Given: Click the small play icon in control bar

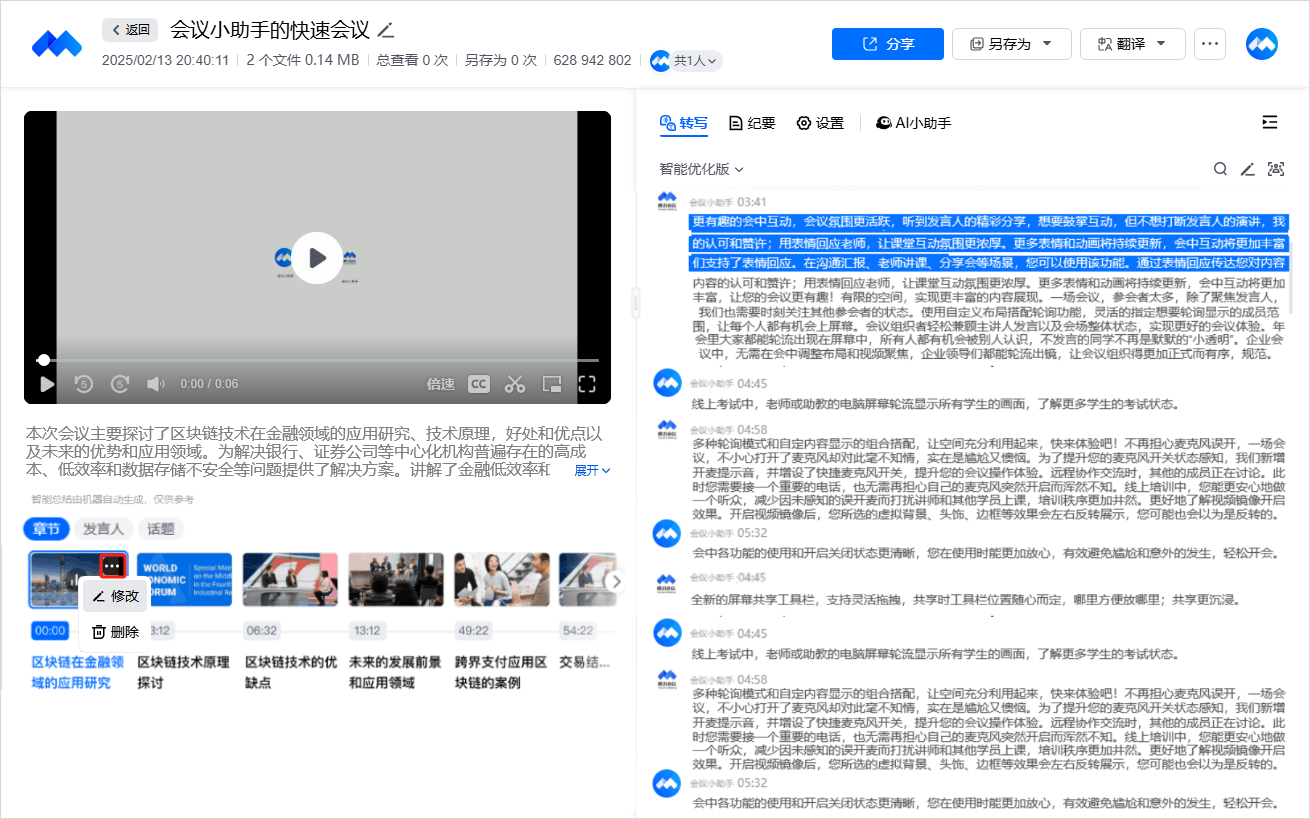Looking at the screenshot, I should click(47, 384).
